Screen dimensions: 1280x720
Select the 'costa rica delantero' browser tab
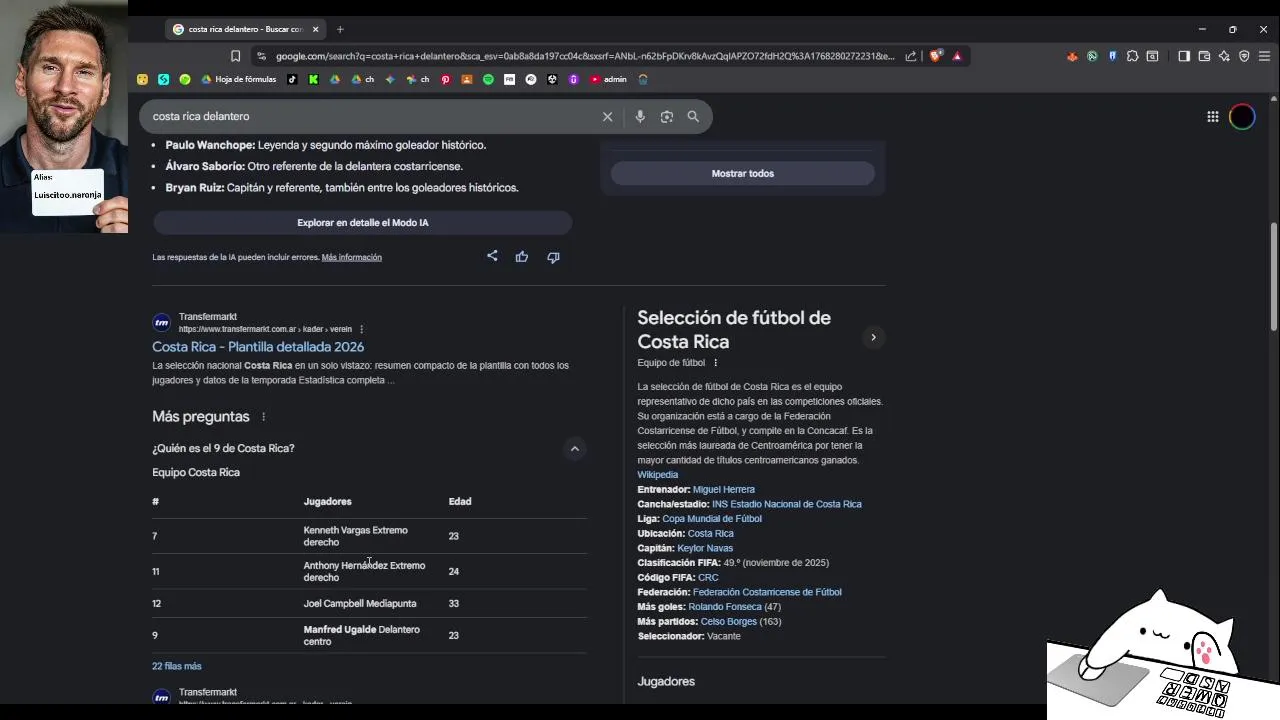[x=246, y=29]
